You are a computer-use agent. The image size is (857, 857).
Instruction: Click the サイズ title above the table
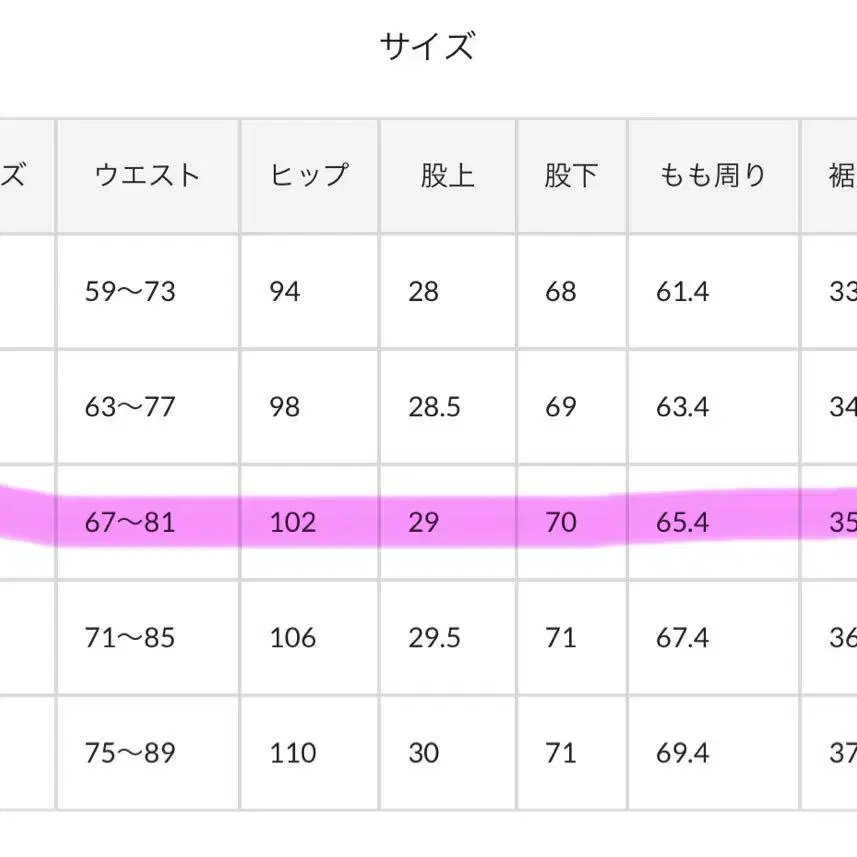tap(427, 47)
